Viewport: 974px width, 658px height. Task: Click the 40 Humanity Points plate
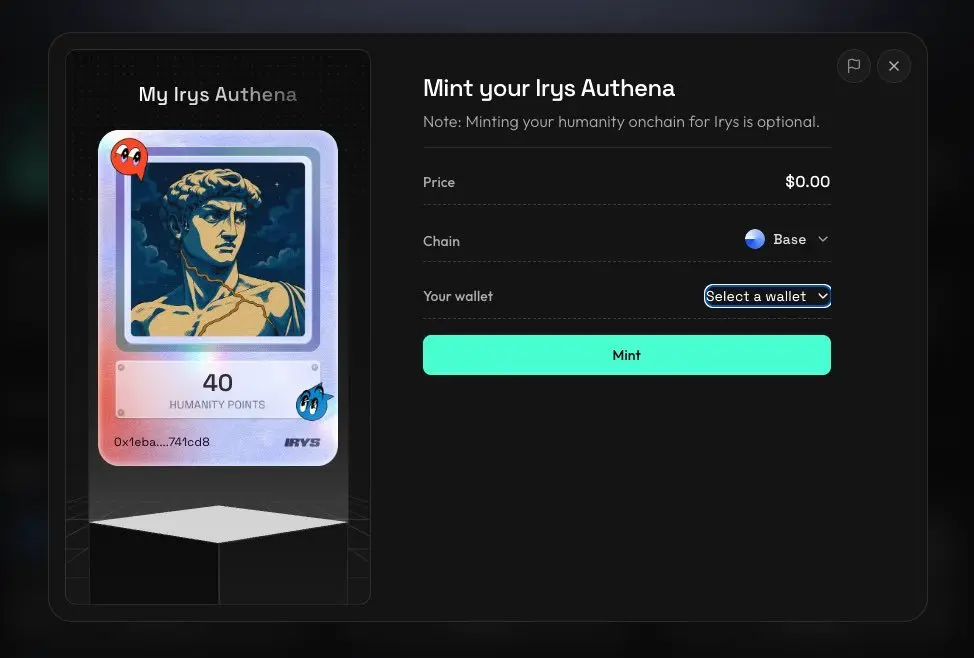pyautogui.click(x=217, y=390)
